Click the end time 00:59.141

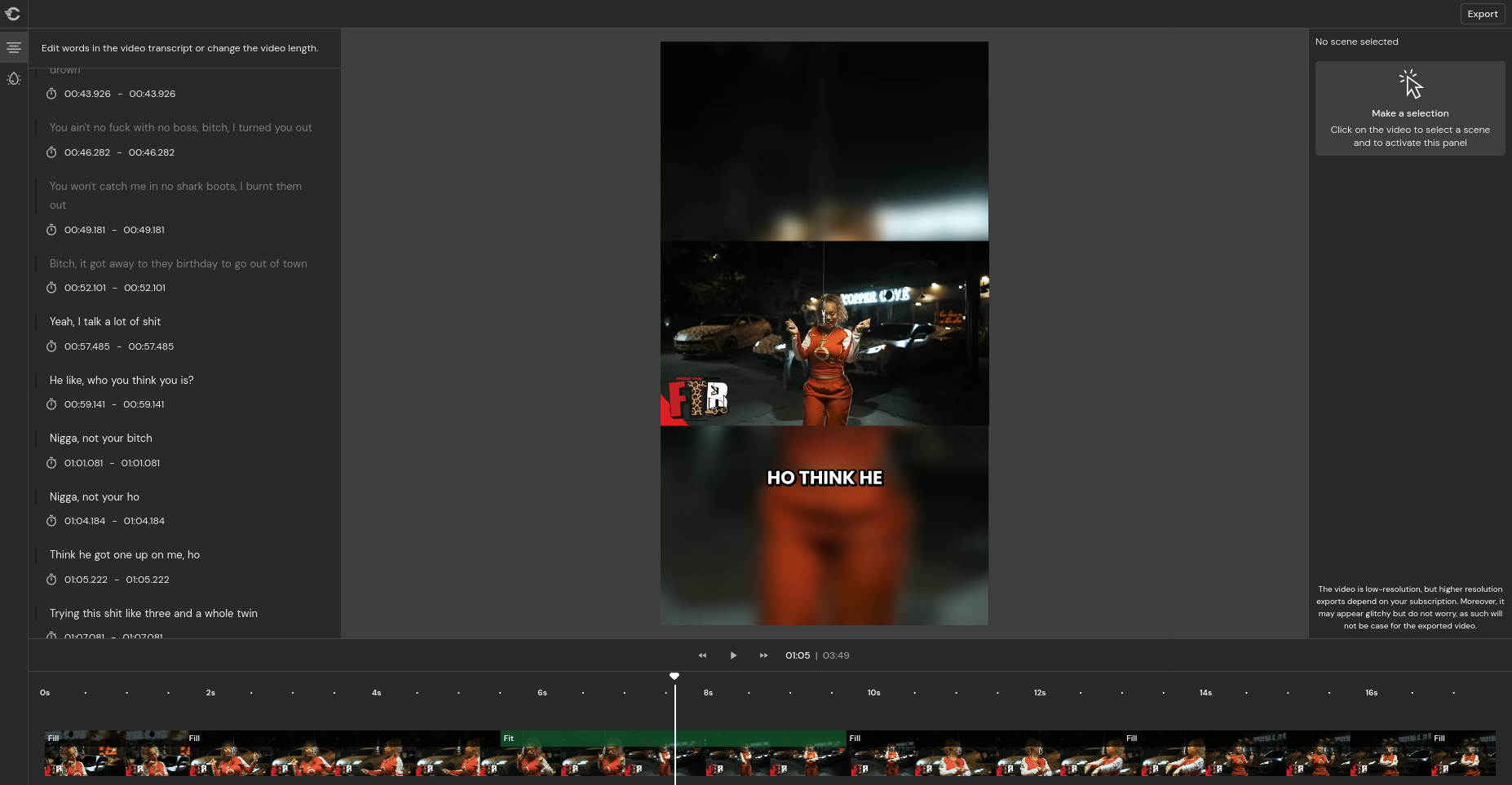[144, 404]
